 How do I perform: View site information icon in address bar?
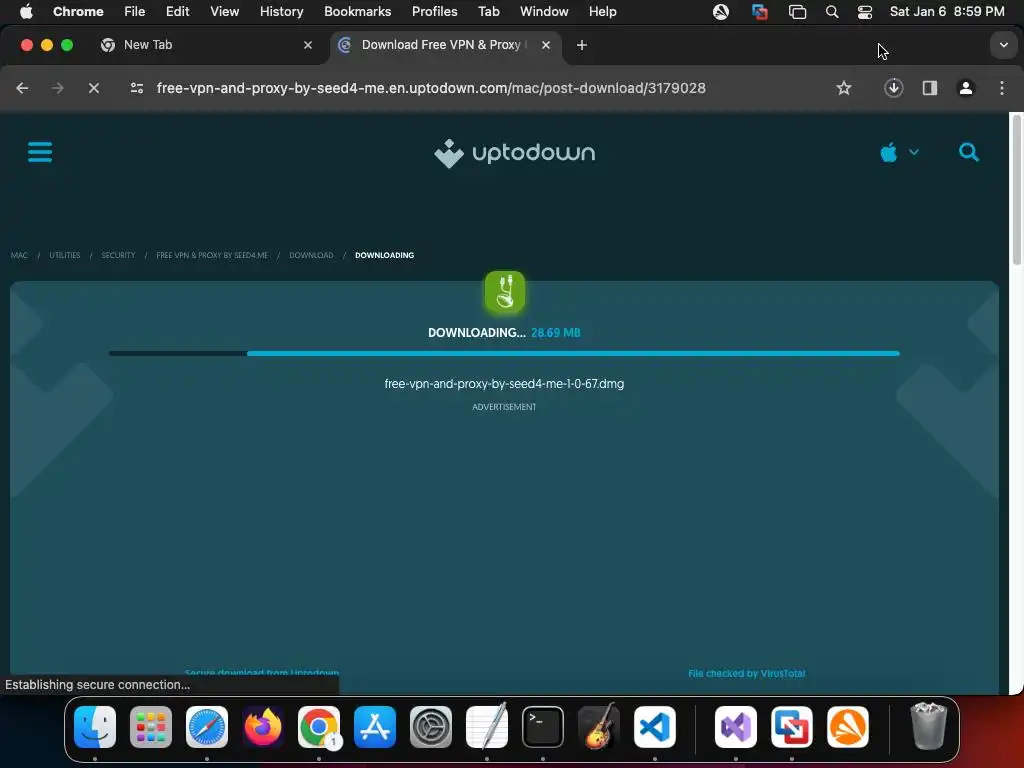(x=136, y=88)
